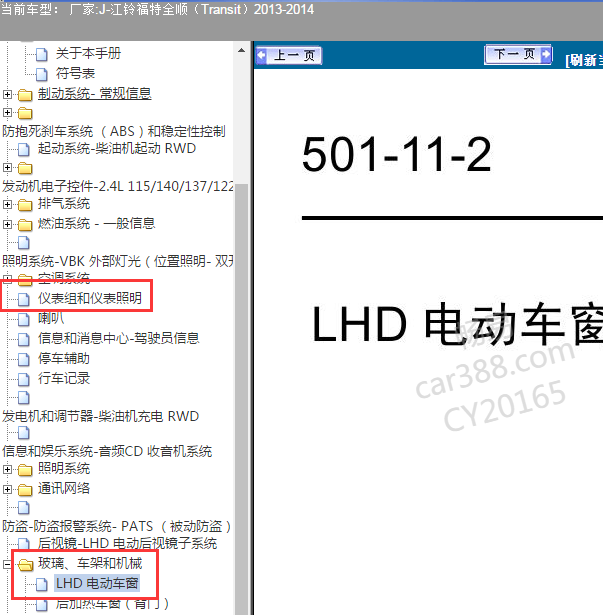Expand the ABS 防抱死刹车系统 folder node
The height and width of the screenshot is (615, 603).
click(x=7, y=113)
